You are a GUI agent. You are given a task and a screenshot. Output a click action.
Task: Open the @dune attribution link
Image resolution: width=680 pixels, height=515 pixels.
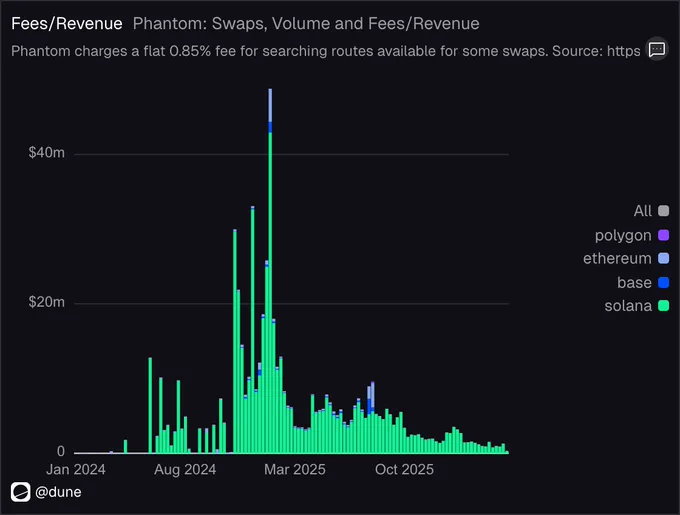click(x=58, y=492)
